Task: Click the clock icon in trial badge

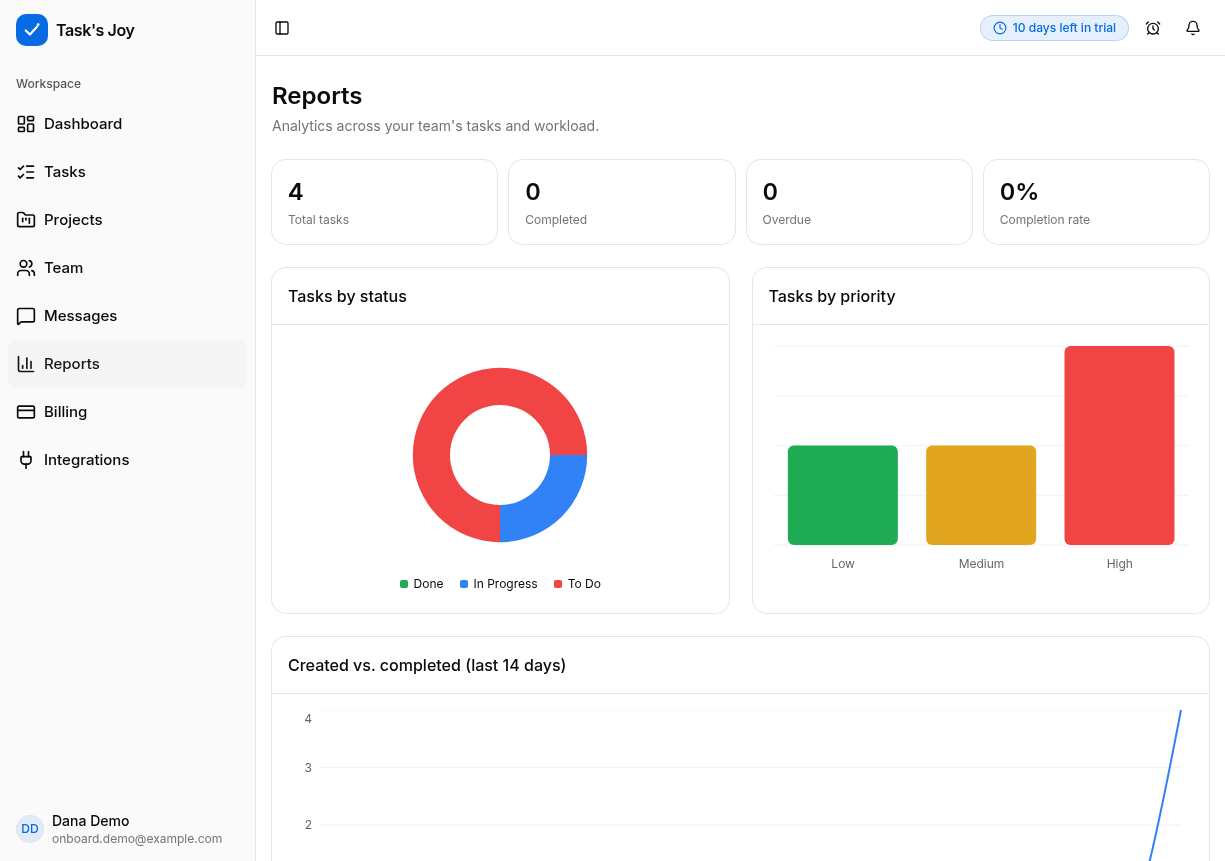Action: click(x=1000, y=28)
